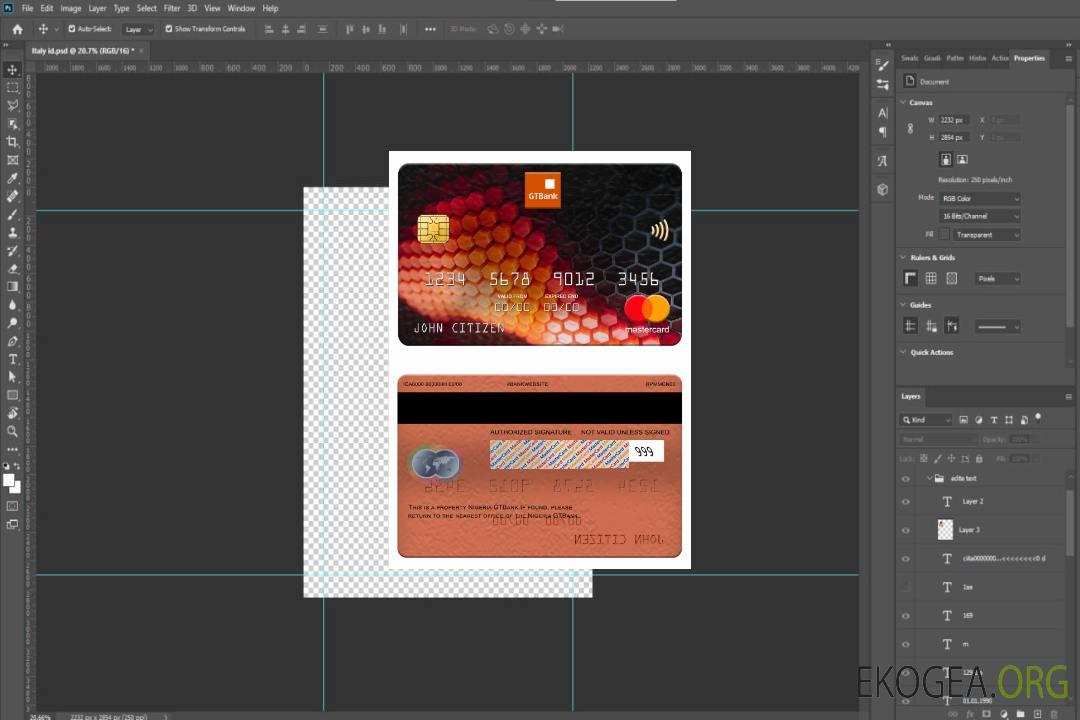The height and width of the screenshot is (720, 1080).
Task: Open the Home screen icon
Action: click(17, 29)
